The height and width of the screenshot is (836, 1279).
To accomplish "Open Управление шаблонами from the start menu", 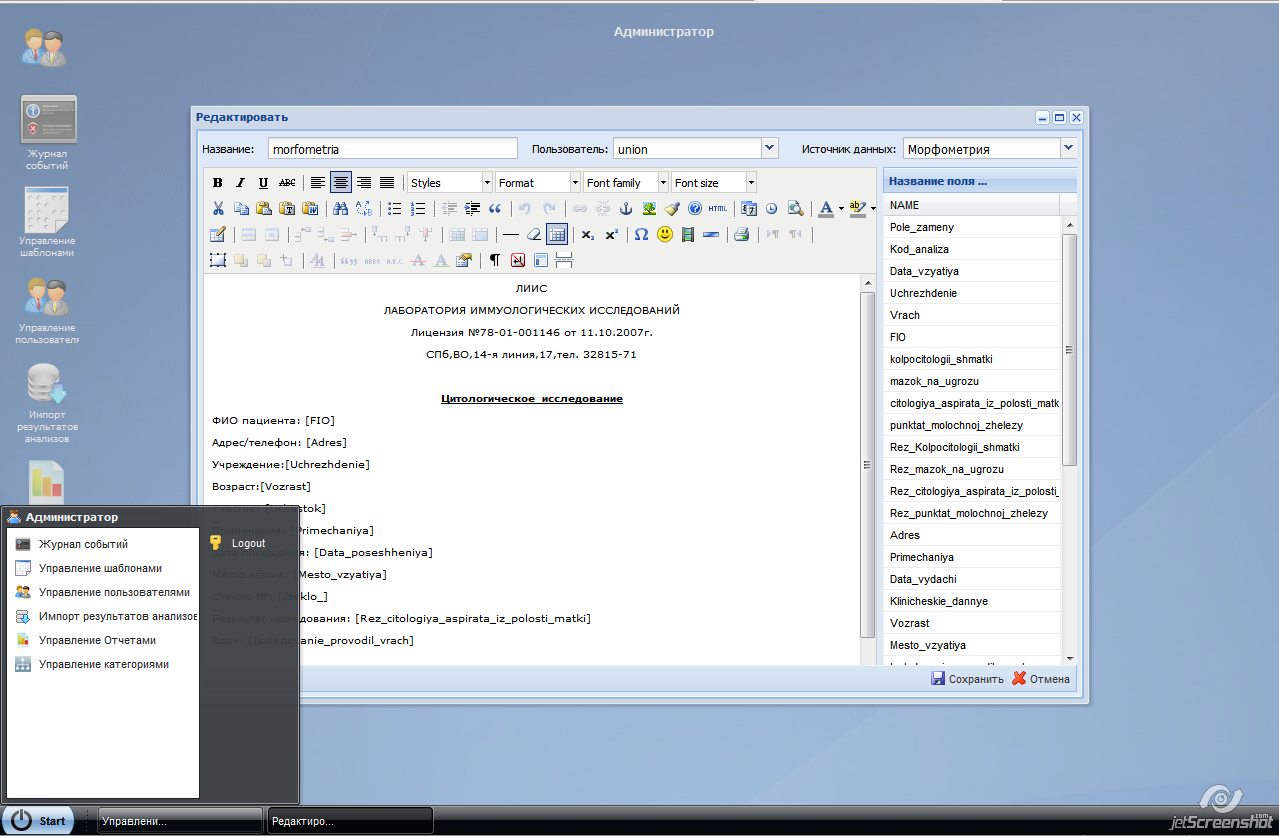I will pos(100,568).
